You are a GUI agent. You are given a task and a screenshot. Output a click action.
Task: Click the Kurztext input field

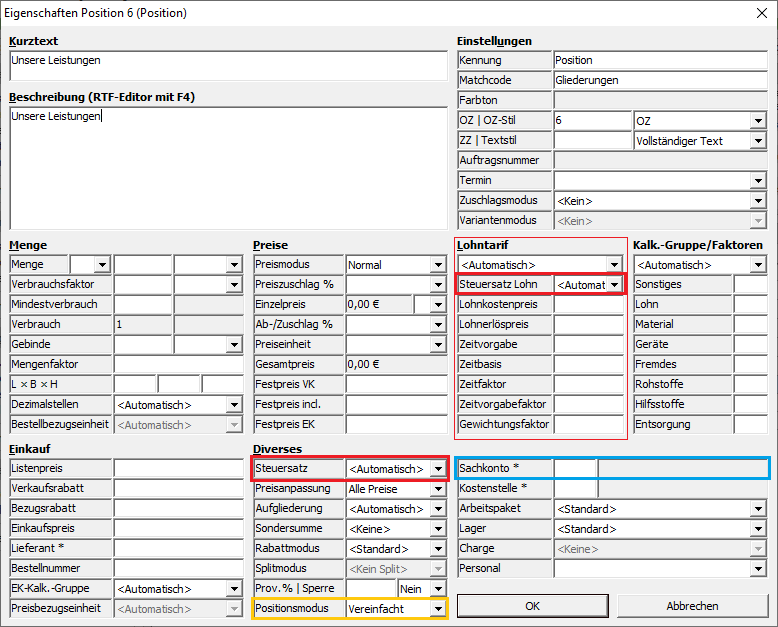(x=228, y=66)
